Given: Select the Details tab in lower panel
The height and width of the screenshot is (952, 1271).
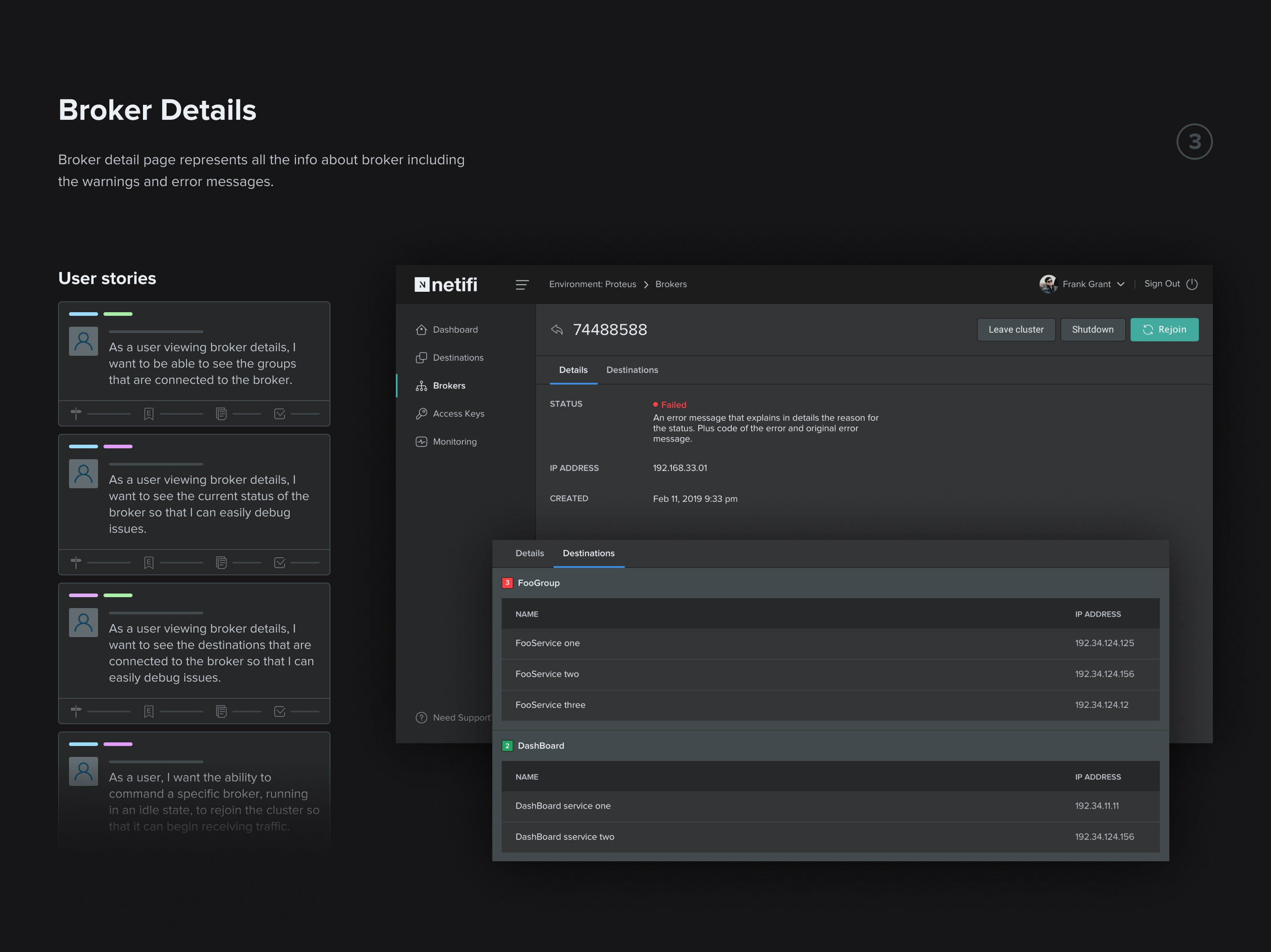Looking at the screenshot, I should pyautogui.click(x=529, y=553).
